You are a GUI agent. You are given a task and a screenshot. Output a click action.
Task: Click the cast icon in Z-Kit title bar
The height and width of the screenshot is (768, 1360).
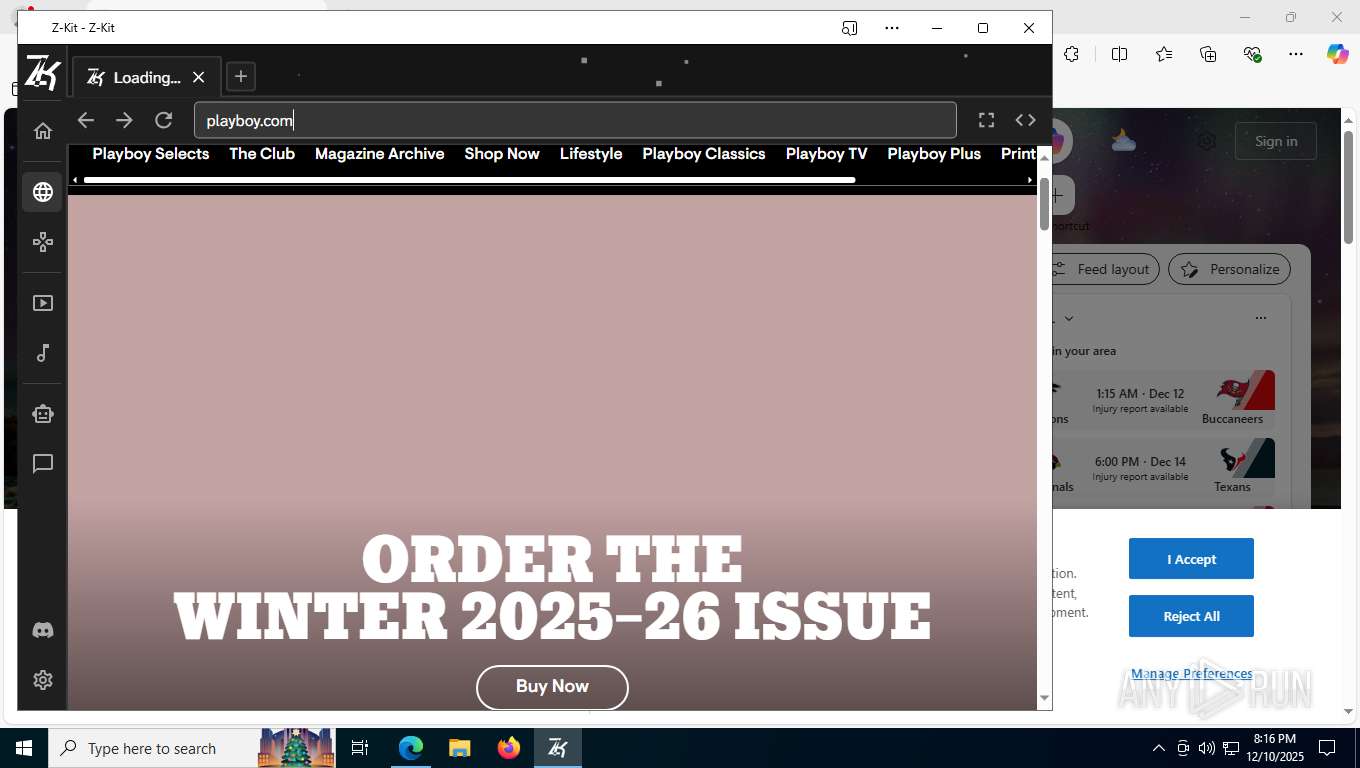pos(850,28)
